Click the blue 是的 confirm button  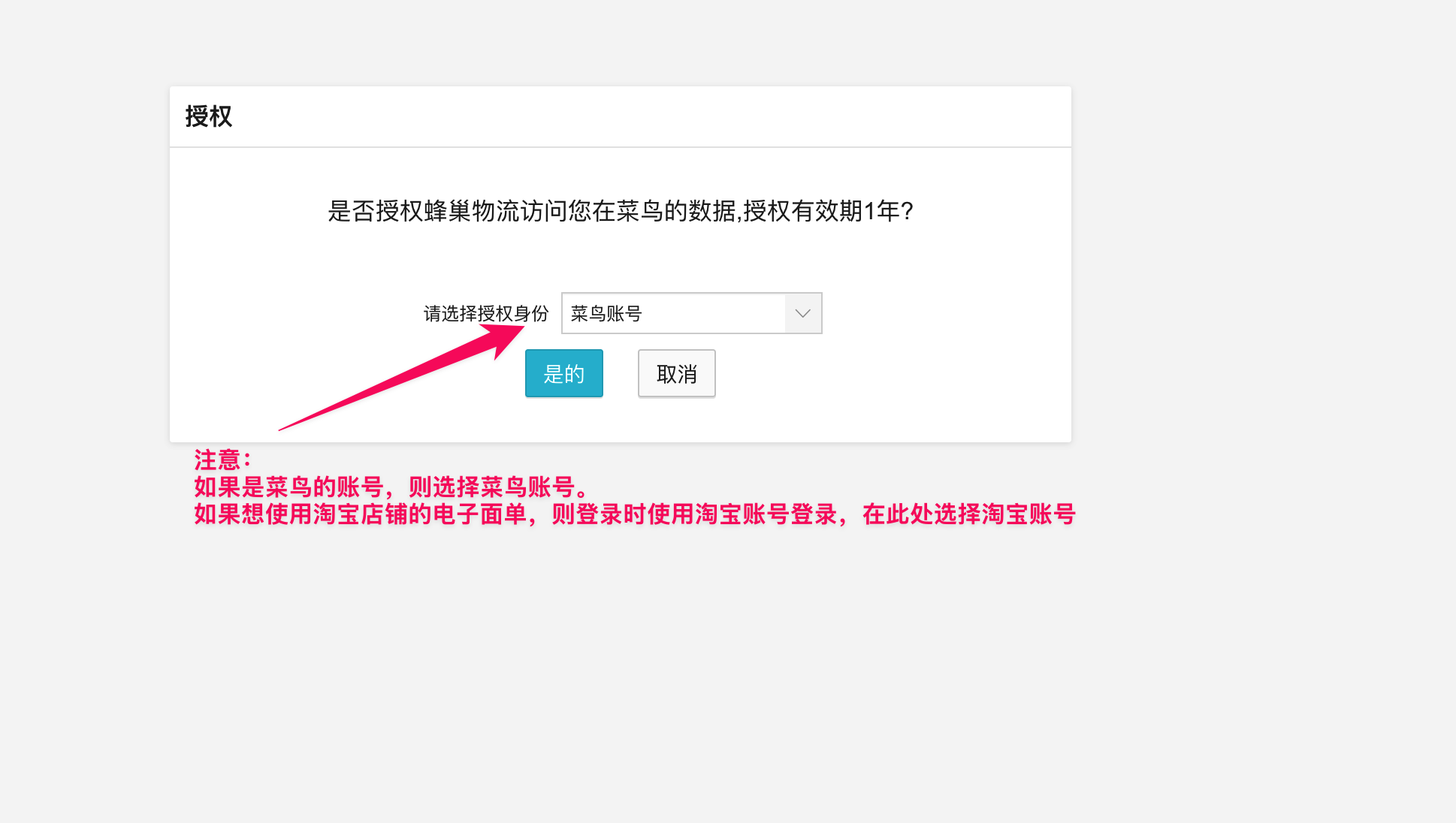coord(563,373)
